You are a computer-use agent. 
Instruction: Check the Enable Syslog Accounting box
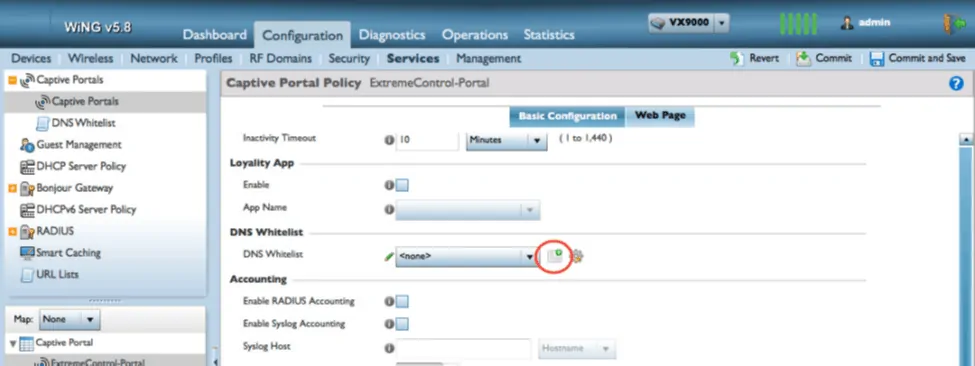[x=402, y=324]
